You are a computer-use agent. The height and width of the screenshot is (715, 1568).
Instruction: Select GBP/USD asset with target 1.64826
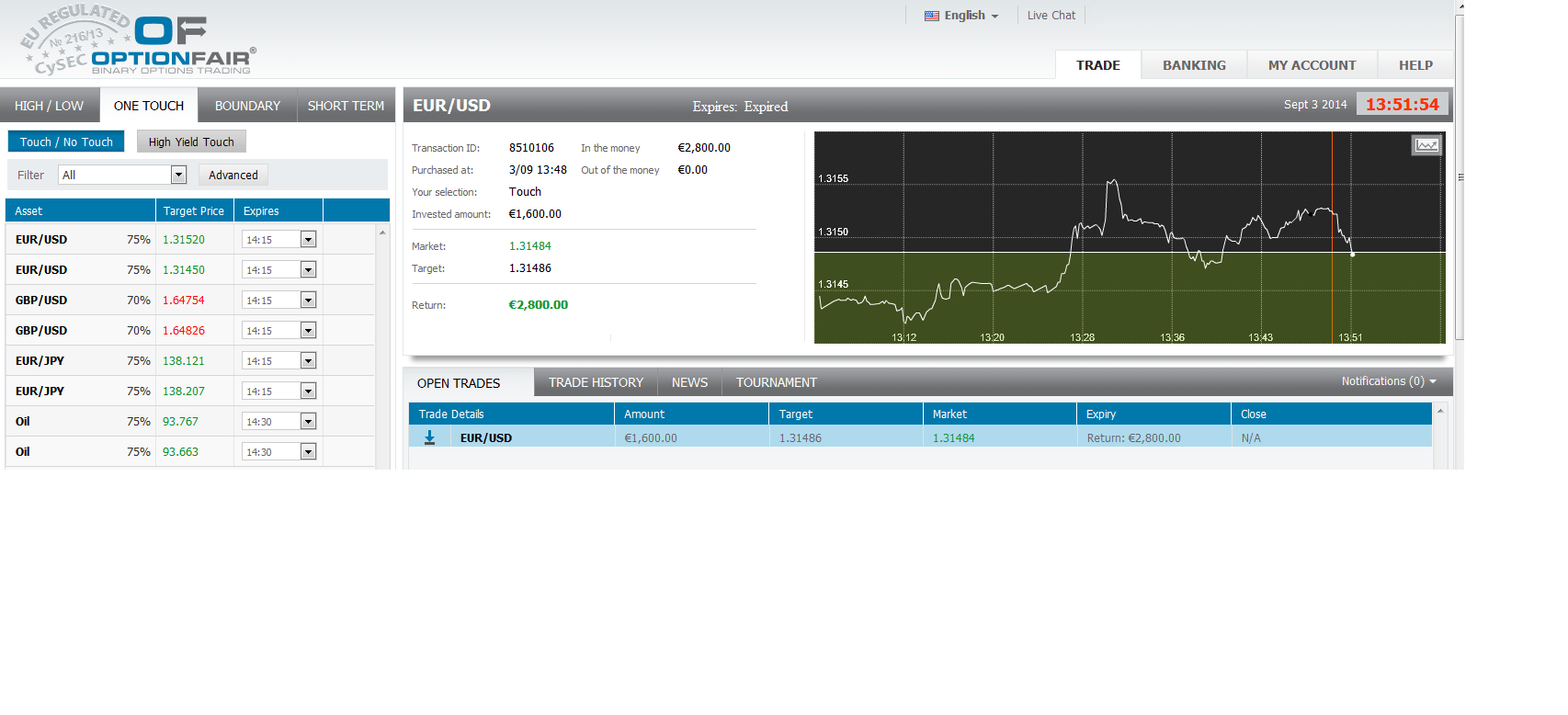click(x=41, y=331)
